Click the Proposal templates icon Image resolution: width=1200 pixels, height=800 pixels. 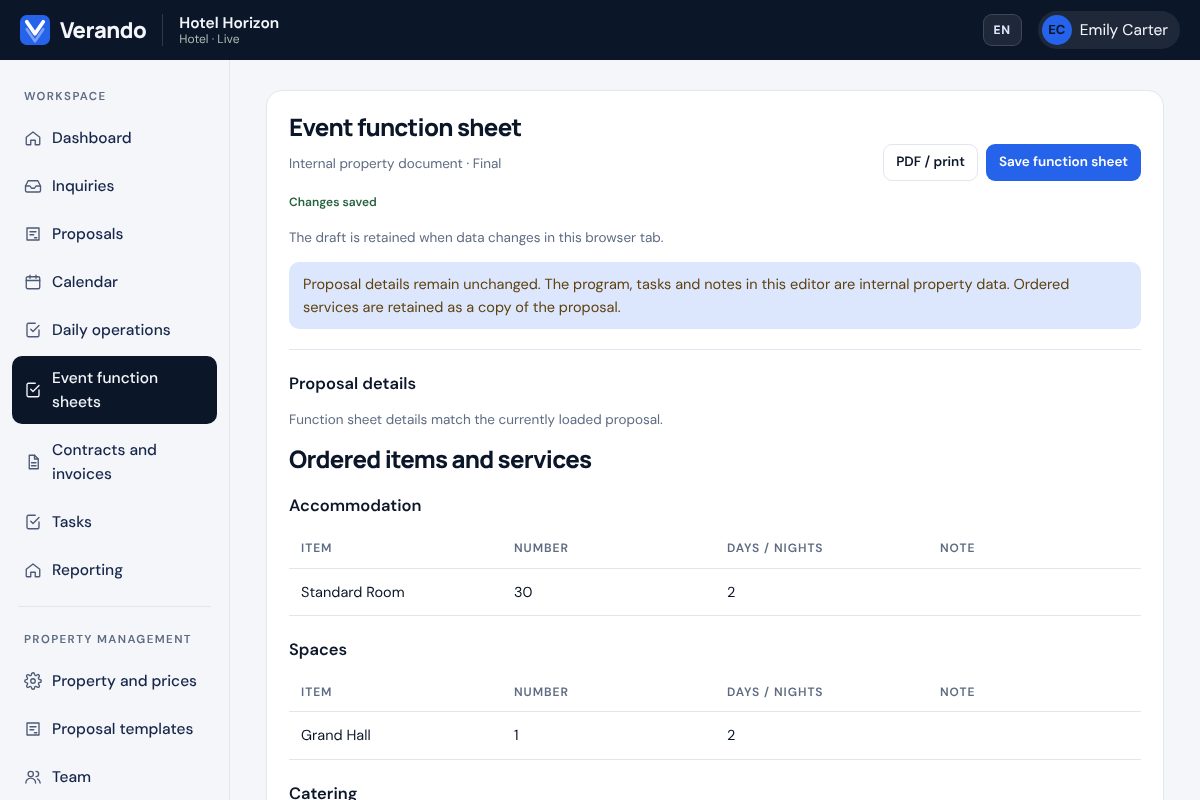point(33,729)
